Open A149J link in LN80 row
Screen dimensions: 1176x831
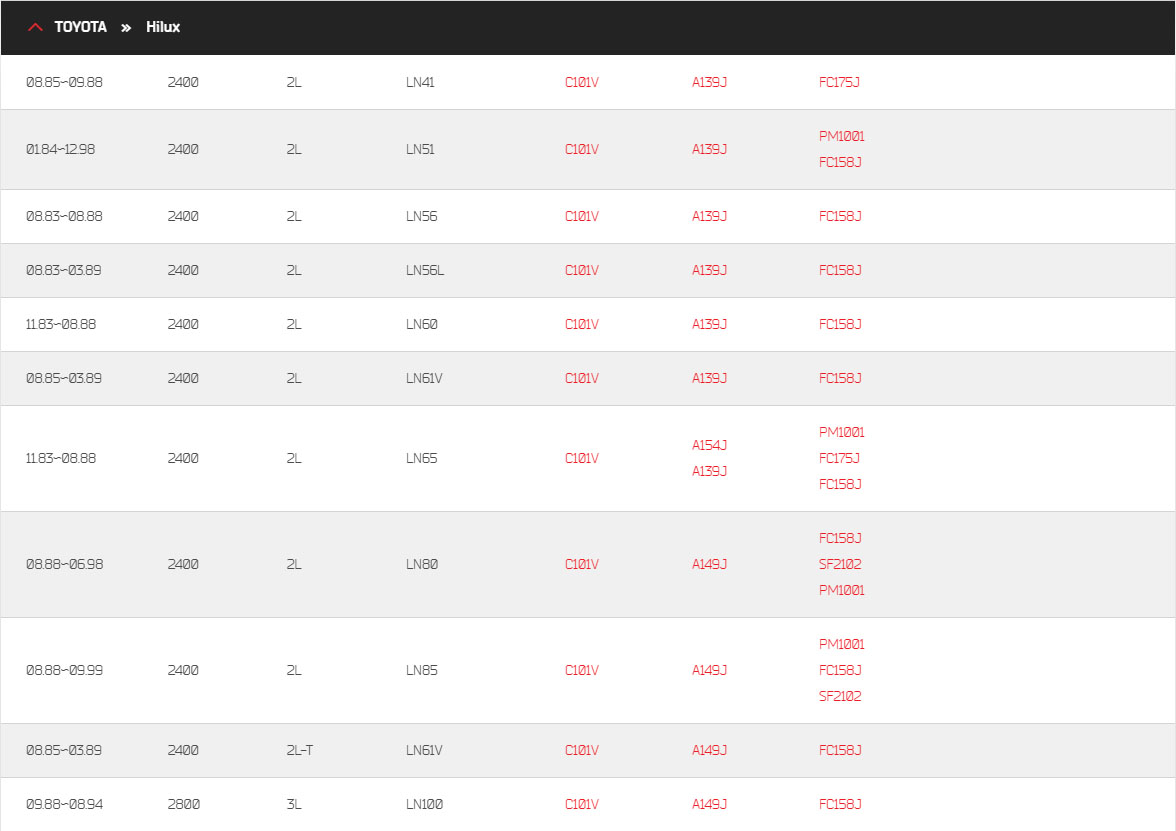point(709,564)
